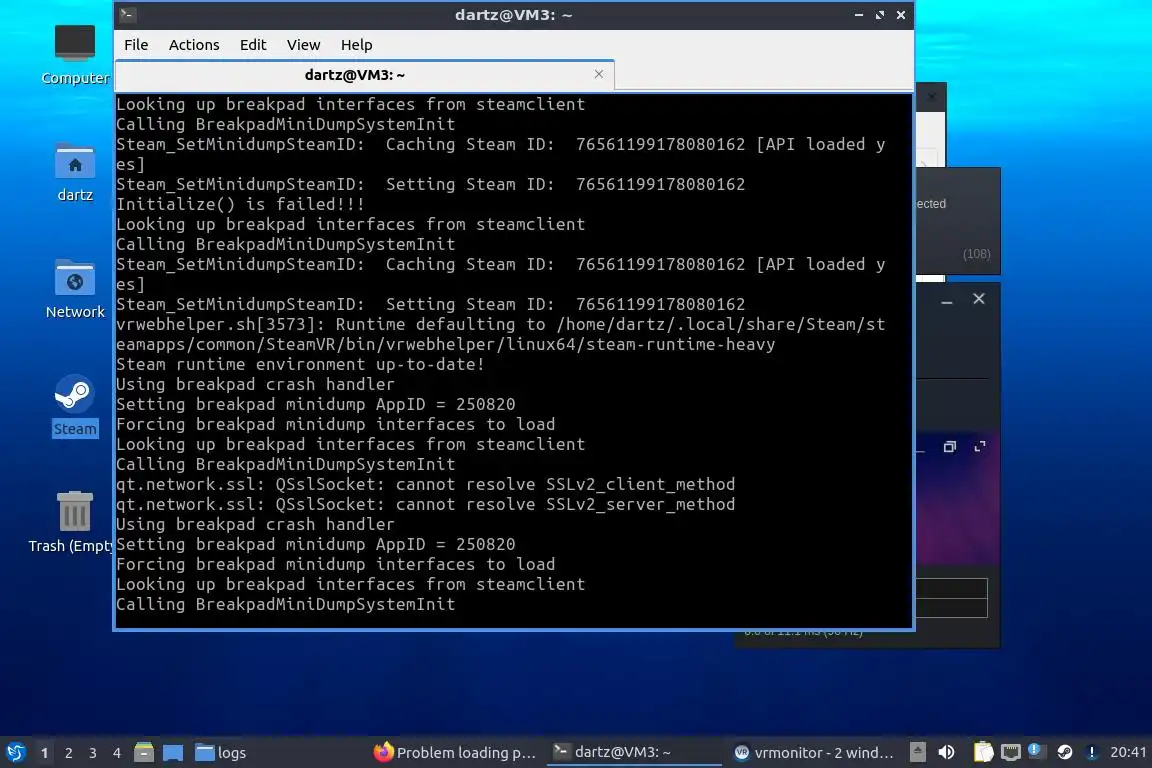Select the Steam desktop shortcut

75,406
